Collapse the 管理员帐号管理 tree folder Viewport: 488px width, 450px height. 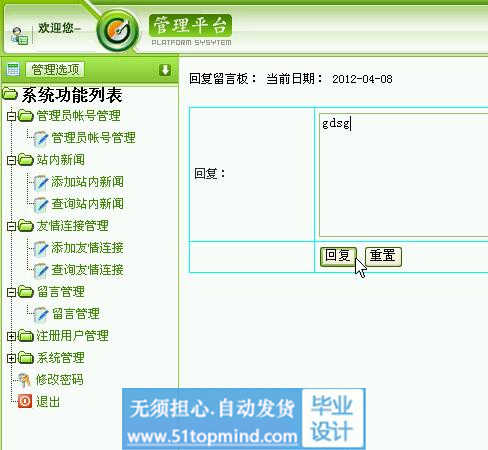click(x=11, y=116)
